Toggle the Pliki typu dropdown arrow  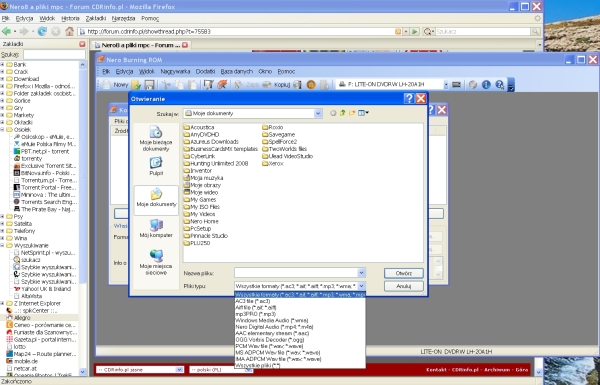(361, 286)
